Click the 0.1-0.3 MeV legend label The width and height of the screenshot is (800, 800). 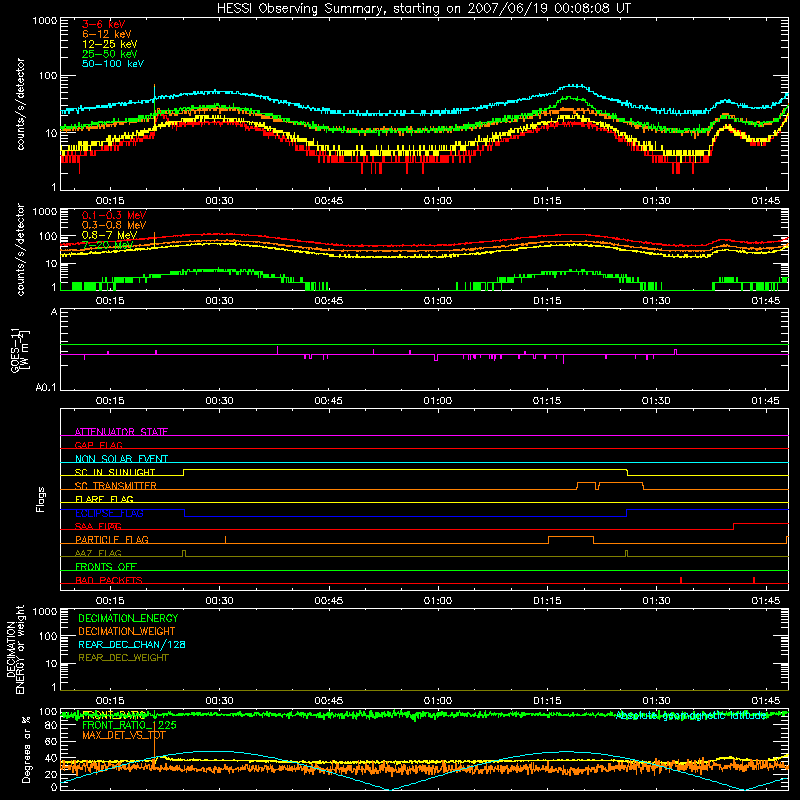(114, 215)
